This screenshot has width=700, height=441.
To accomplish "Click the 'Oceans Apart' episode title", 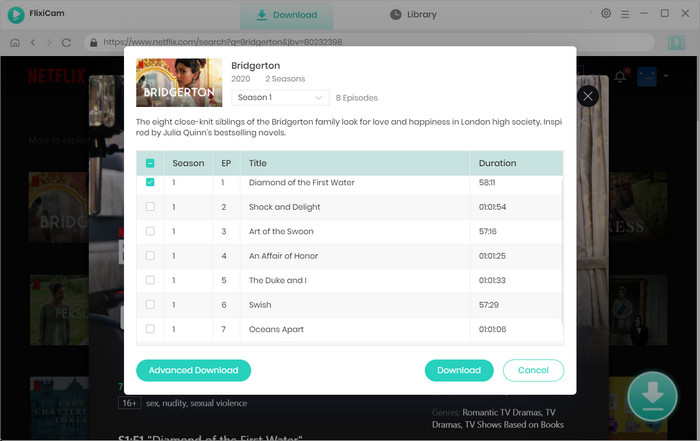I will coord(276,329).
